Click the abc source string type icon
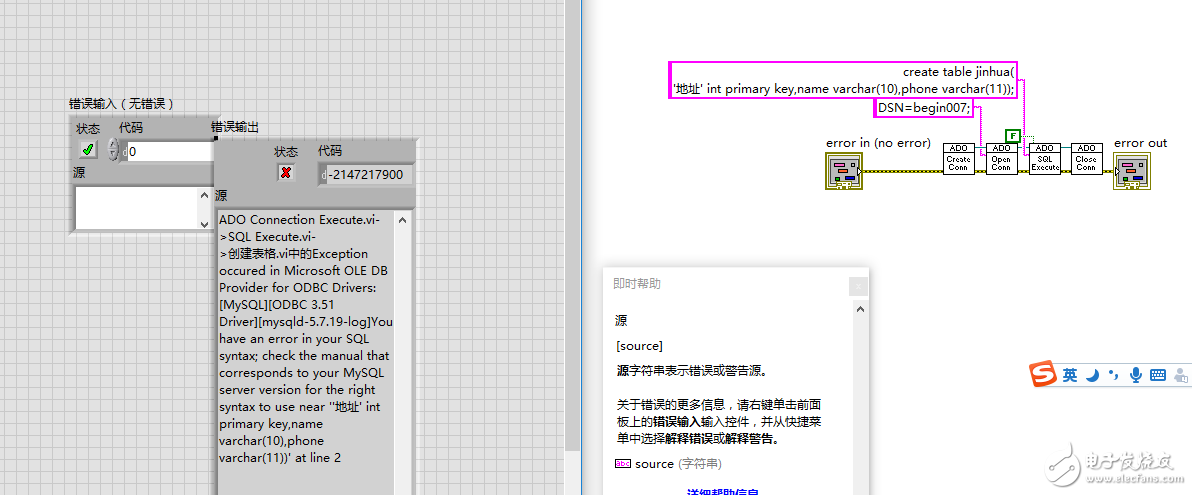1192x495 pixels. click(x=623, y=464)
